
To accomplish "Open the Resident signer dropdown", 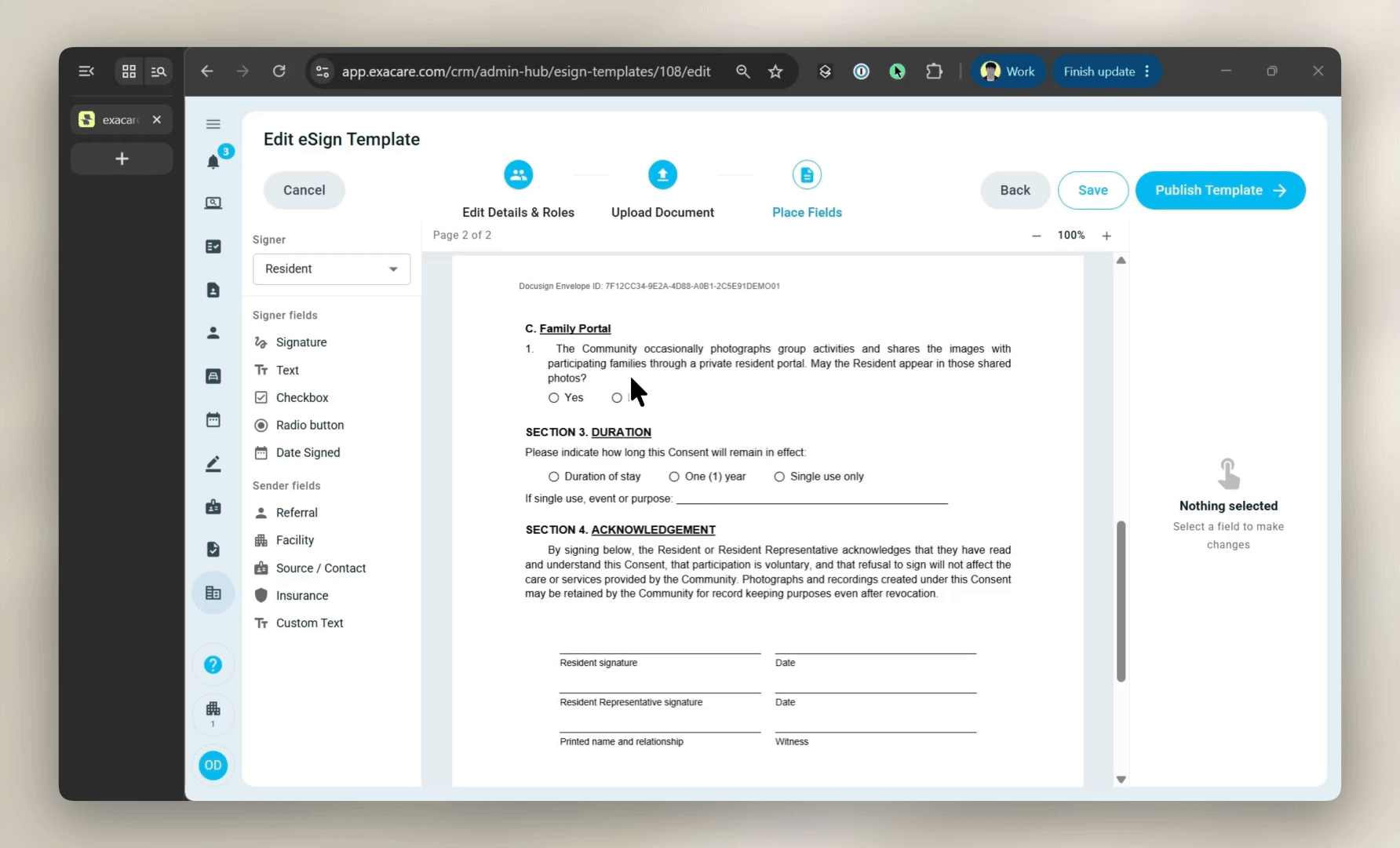I will click(331, 269).
